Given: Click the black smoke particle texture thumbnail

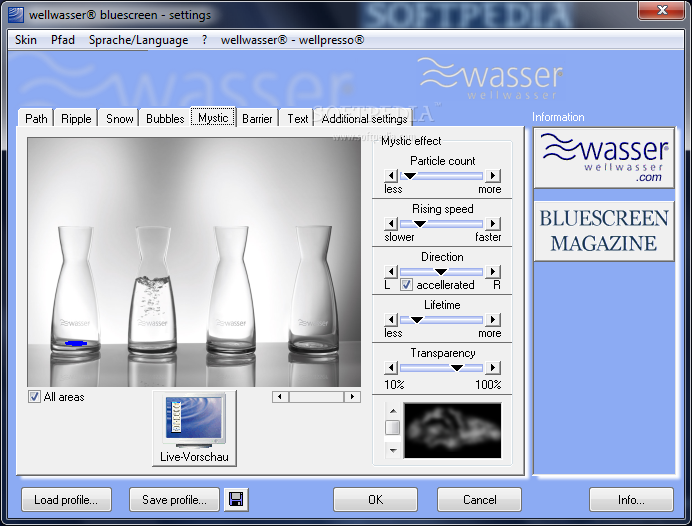Looking at the screenshot, I should (453, 430).
